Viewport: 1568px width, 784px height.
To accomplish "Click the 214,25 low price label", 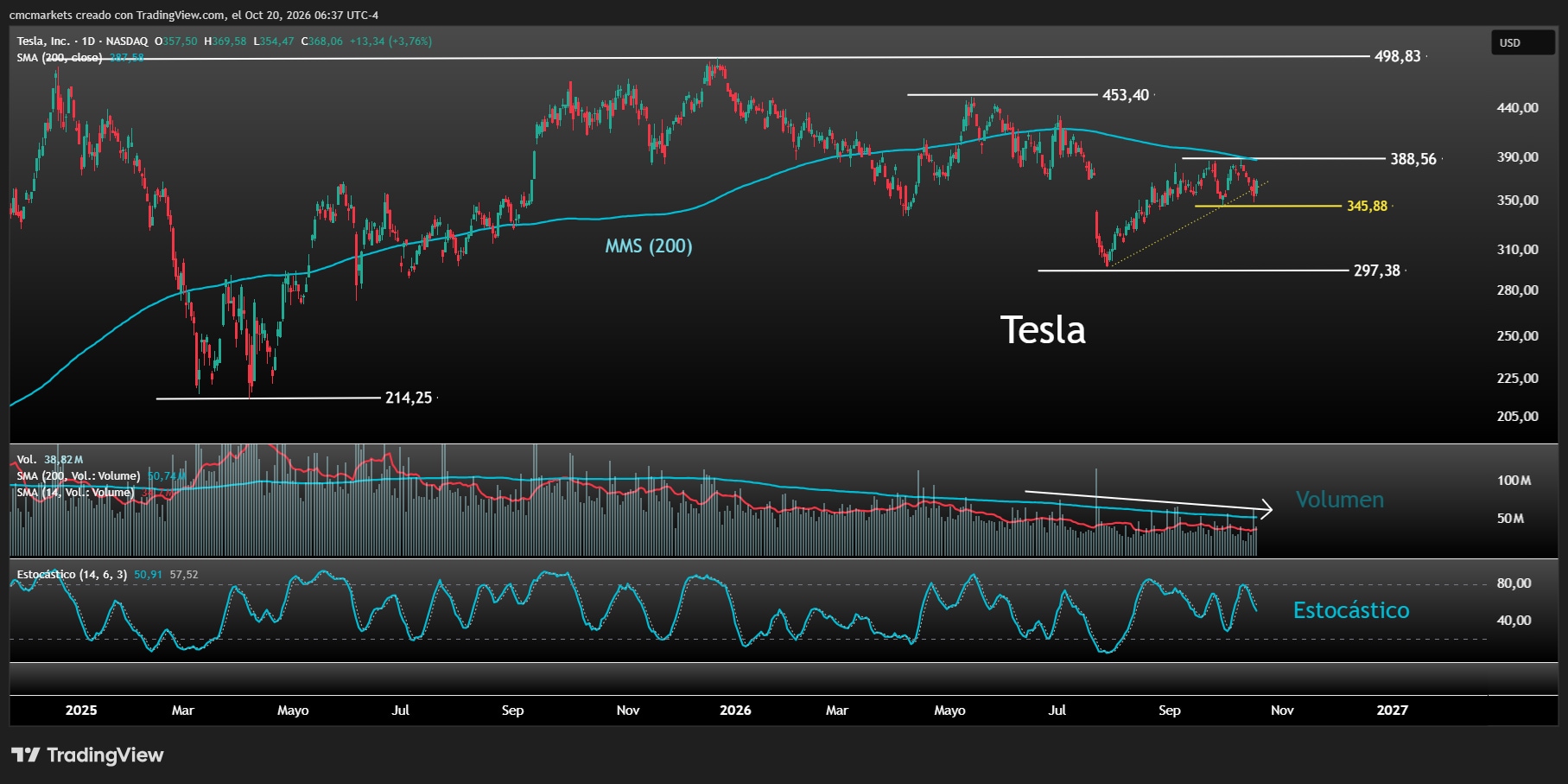I will [x=409, y=398].
